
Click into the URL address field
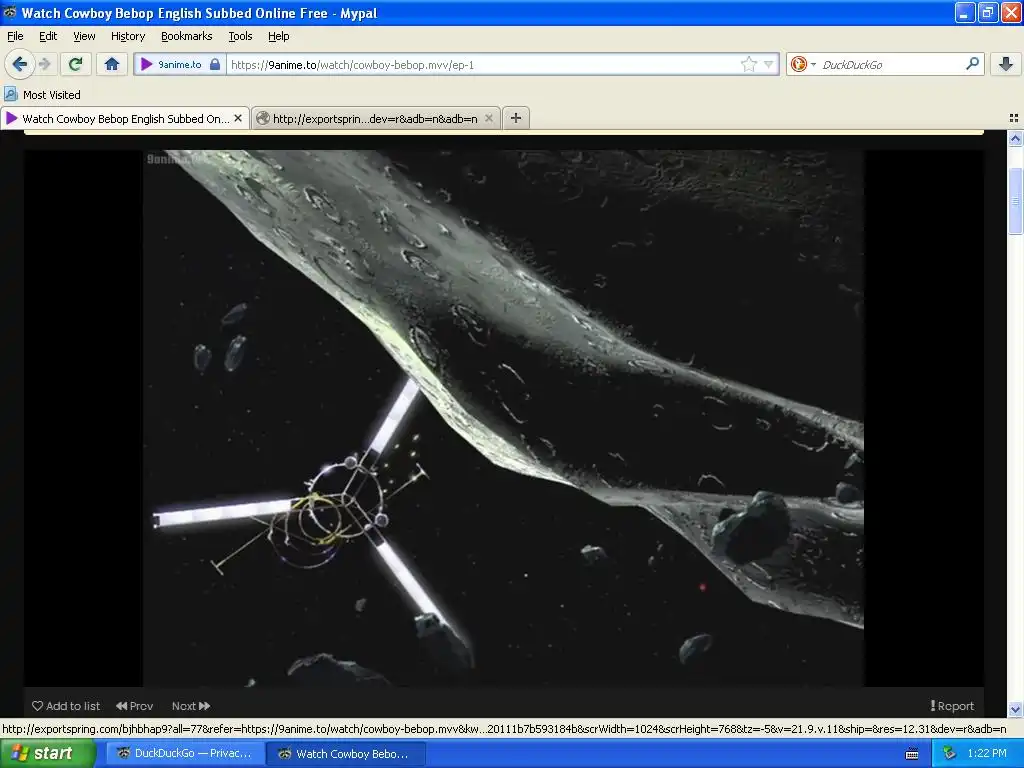click(483, 64)
